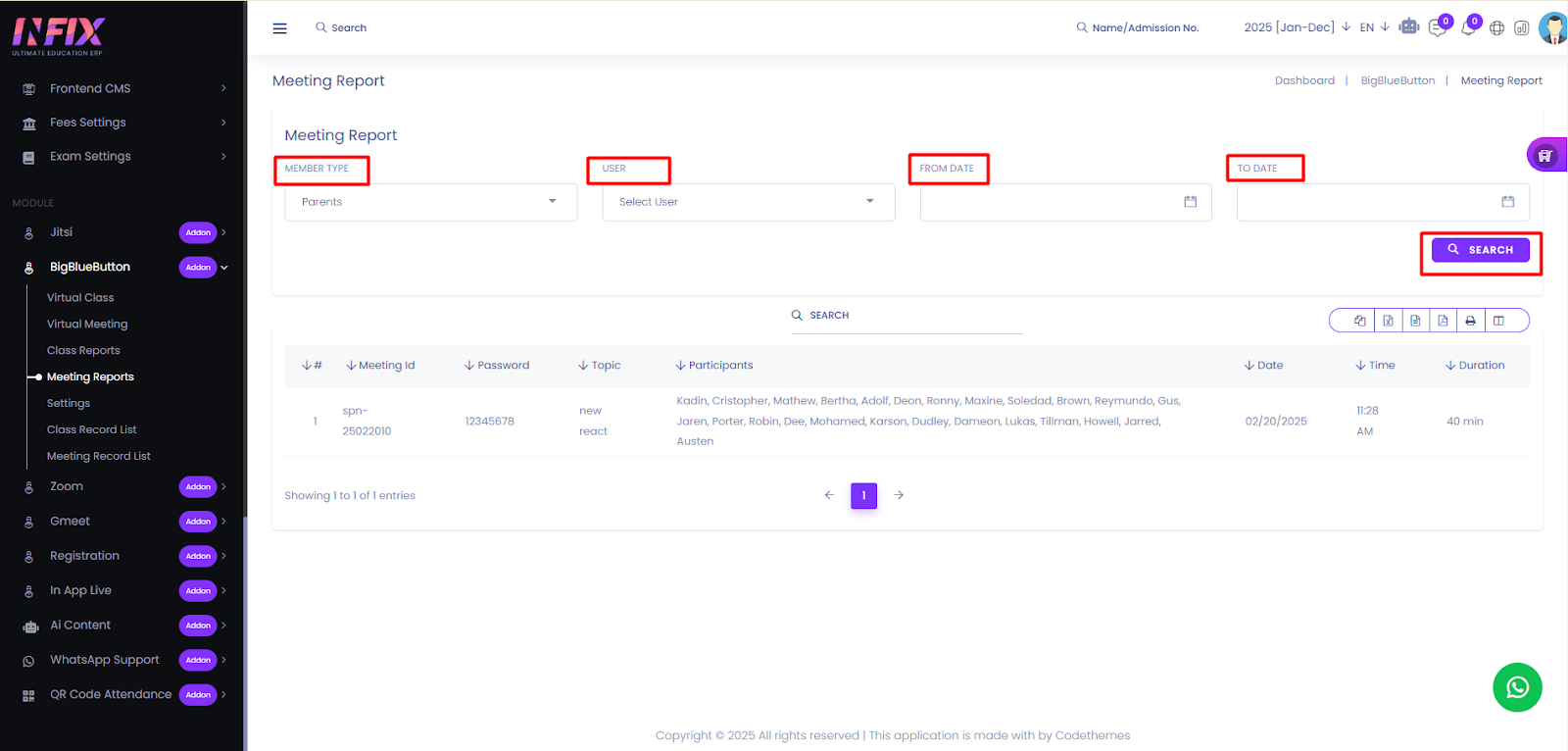This screenshot has height=751, width=1568.
Task: Open Virtual Meeting submenu item
Action: (87, 324)
